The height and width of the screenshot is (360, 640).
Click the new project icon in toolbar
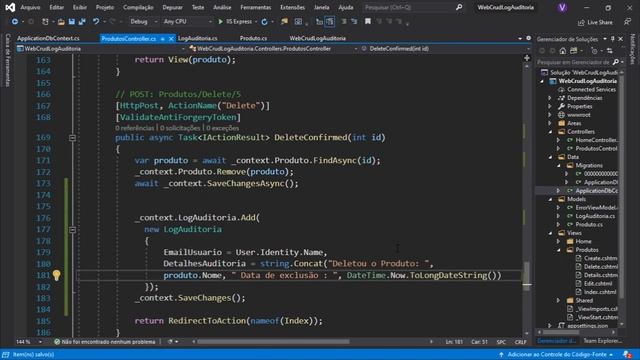click(45, 22)
